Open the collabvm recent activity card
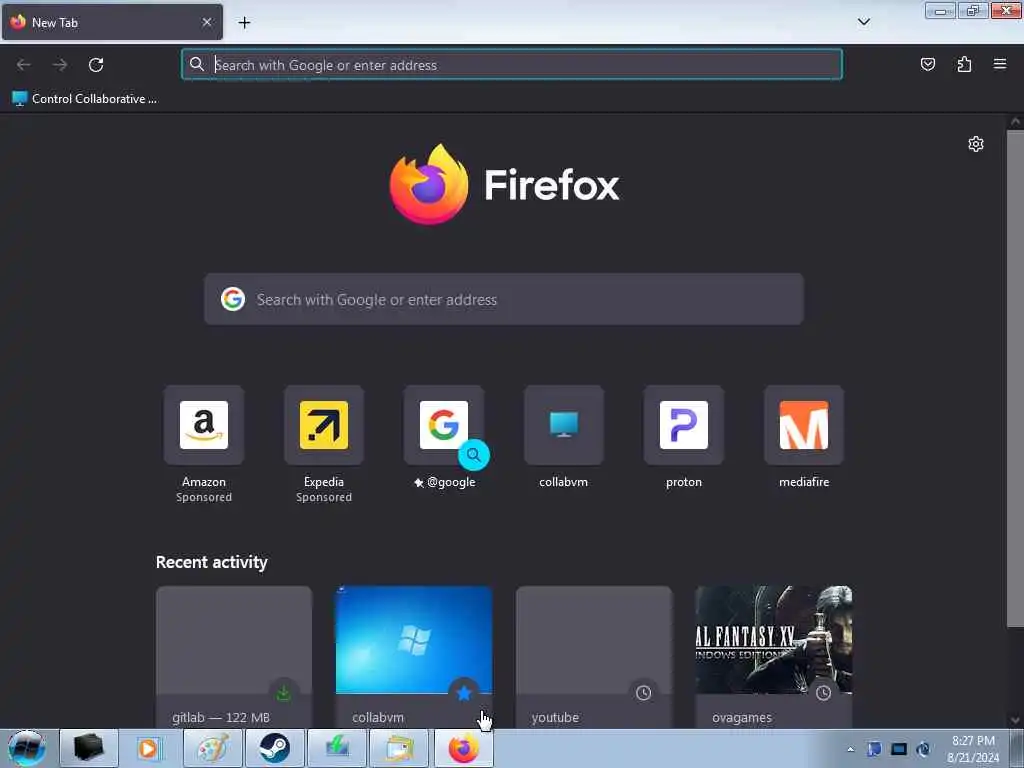This screenshot has width=1024, height=768. (x=414, y=656)
